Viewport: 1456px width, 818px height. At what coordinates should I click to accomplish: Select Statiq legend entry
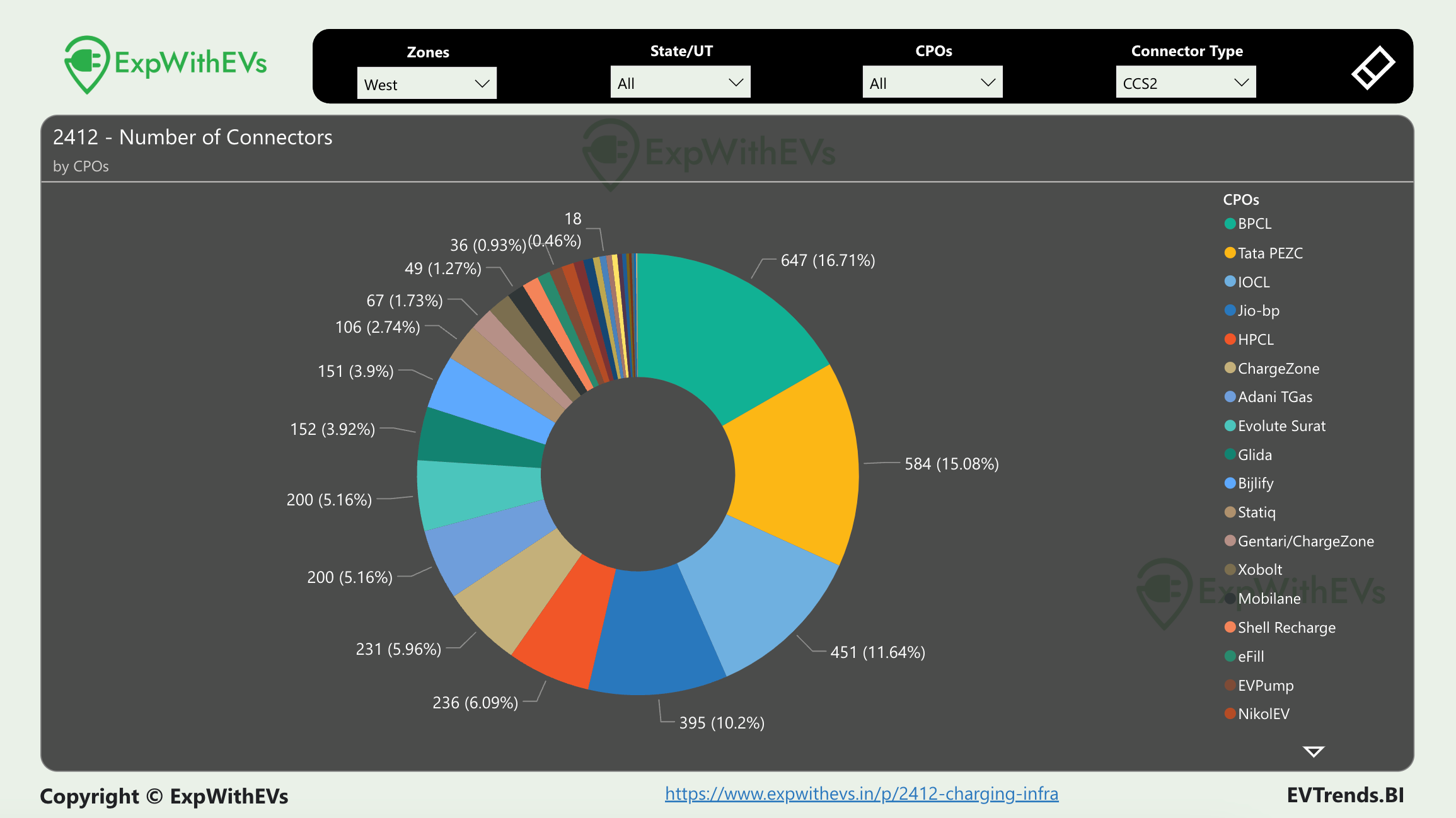[1250, 512]
